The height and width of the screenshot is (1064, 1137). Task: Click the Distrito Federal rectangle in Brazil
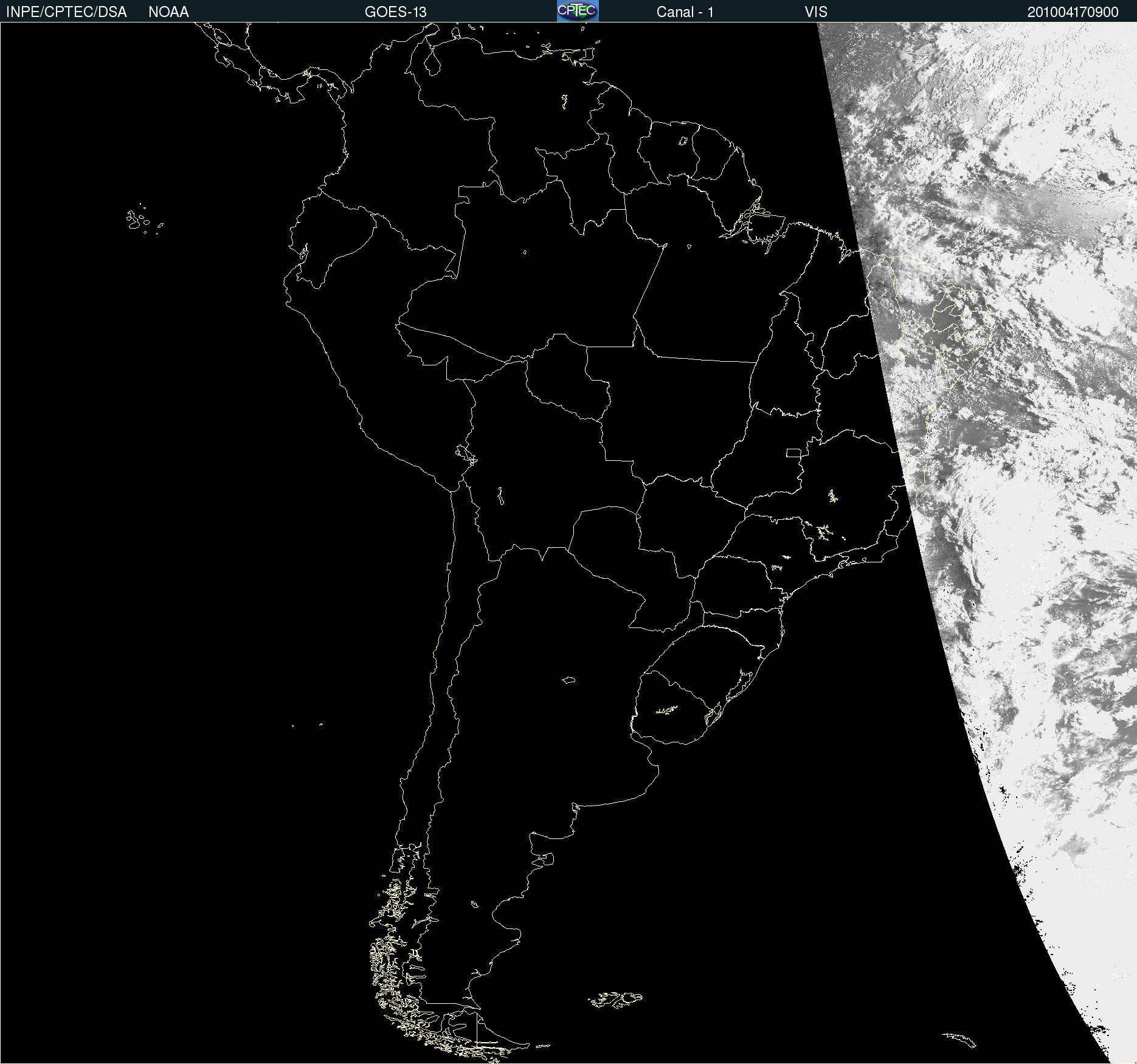793,452
